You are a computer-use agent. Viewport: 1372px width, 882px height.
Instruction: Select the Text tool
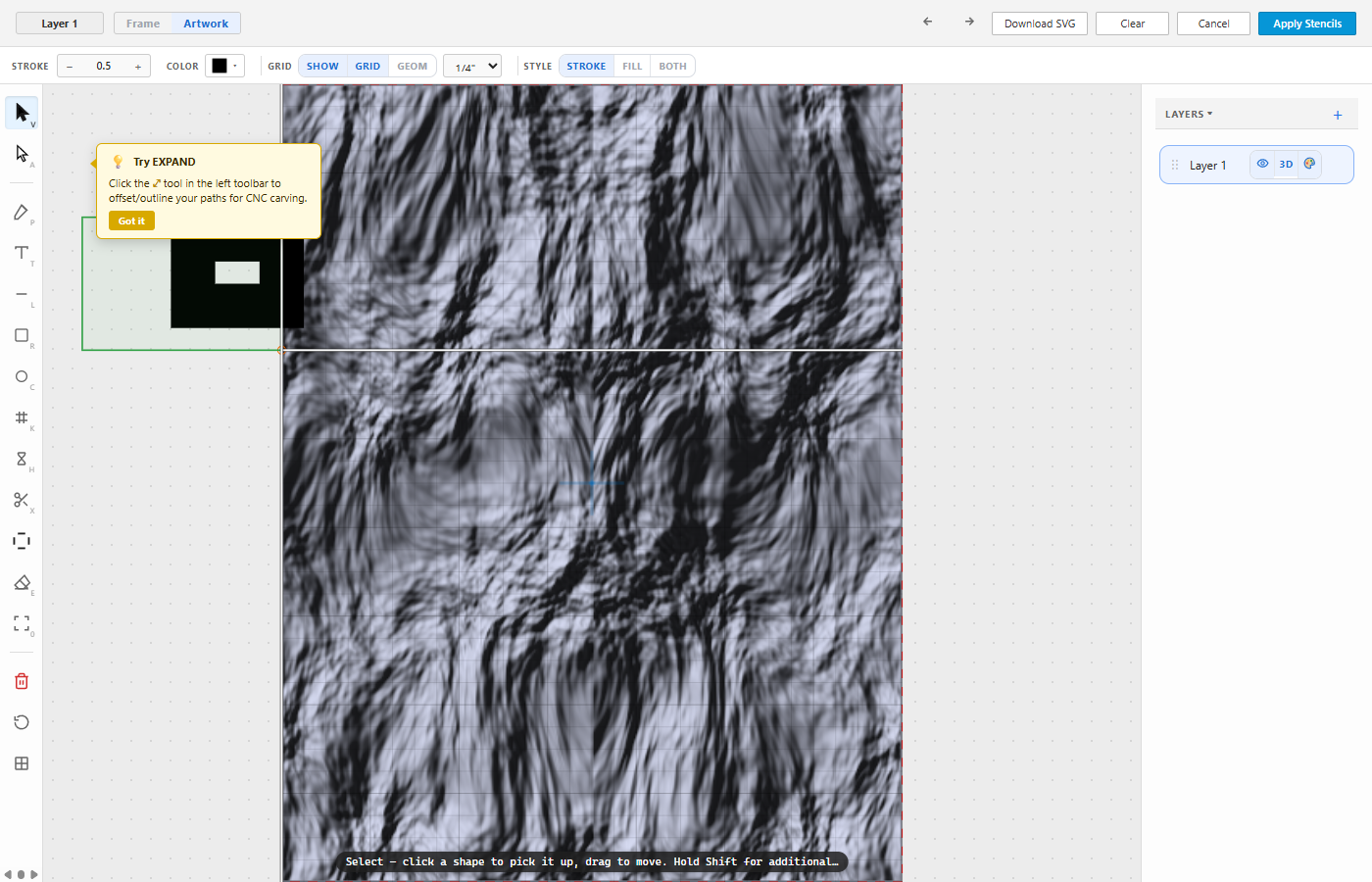pyautogui.click(x=22, y=253)
